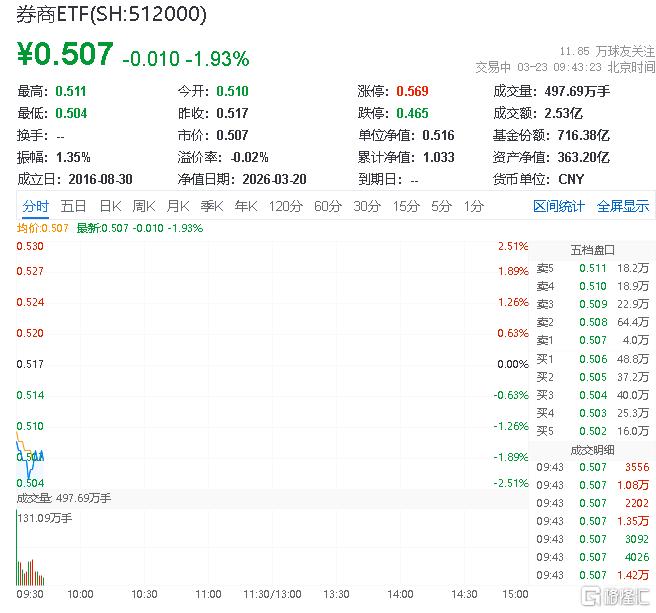Image resolution: width=656 pixels, height=613 pixels.
Task: Click 成交额 value 2.53亿
Action: [564, 113]
